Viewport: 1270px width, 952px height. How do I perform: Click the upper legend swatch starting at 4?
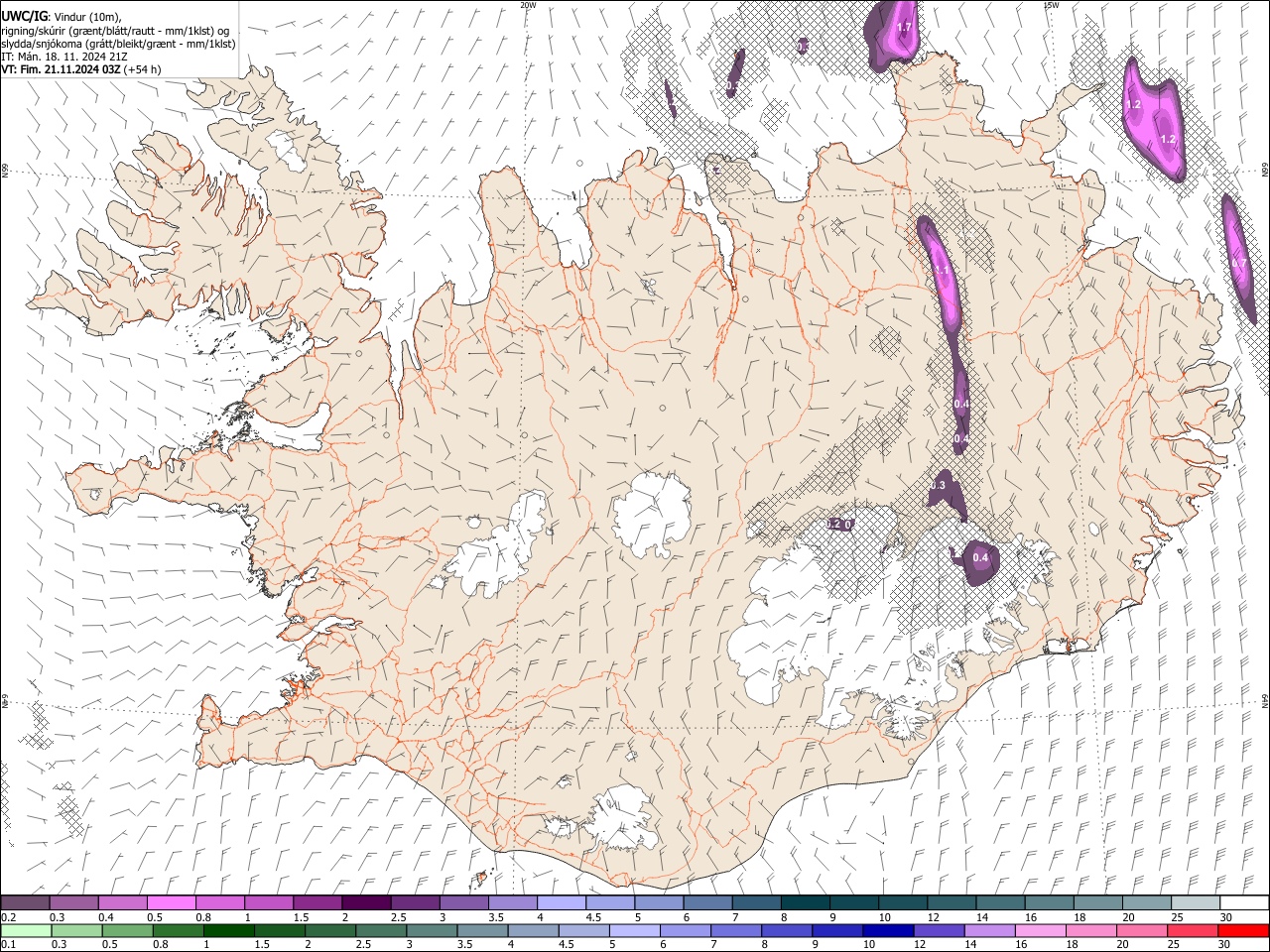tap(562, 903)
